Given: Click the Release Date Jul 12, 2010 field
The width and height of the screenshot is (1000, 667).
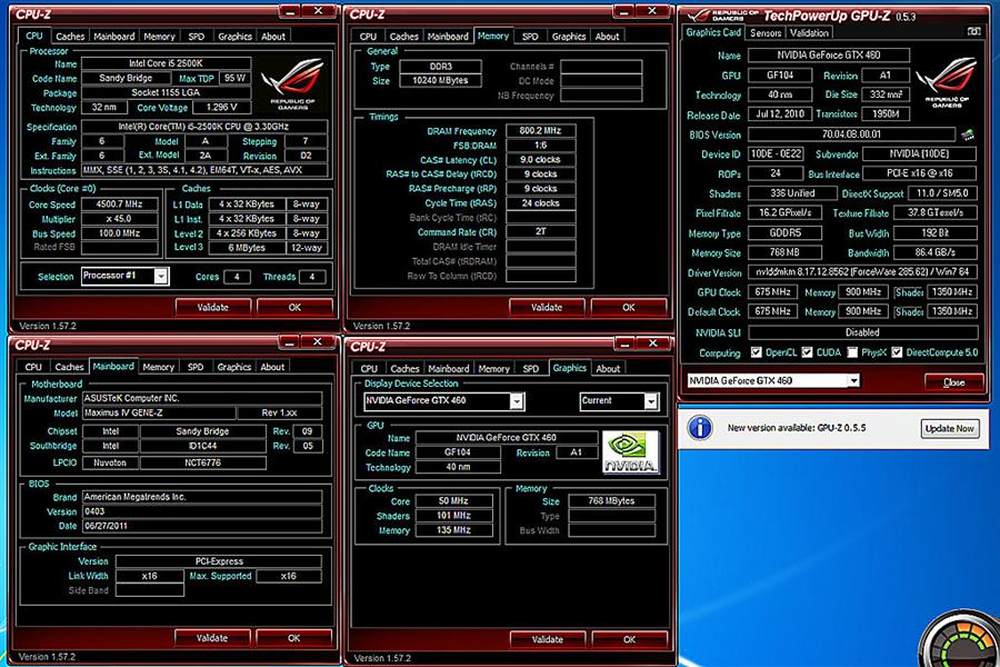Looking at the screenshot, I should click(779, 115).
